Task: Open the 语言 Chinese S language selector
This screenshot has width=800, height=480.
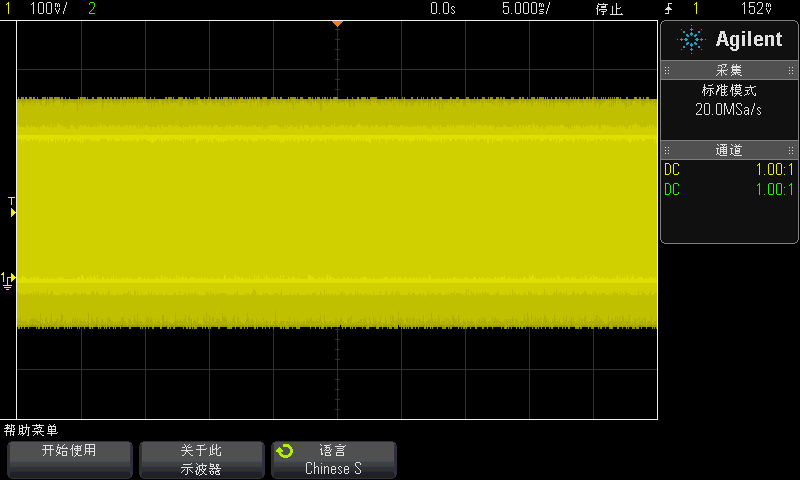Action: point(333,460)
